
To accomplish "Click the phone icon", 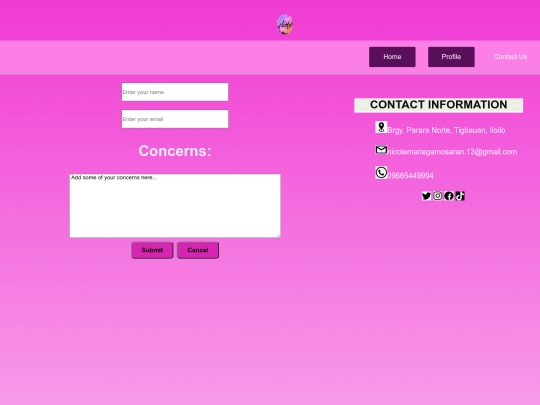I will pos(381,173).
